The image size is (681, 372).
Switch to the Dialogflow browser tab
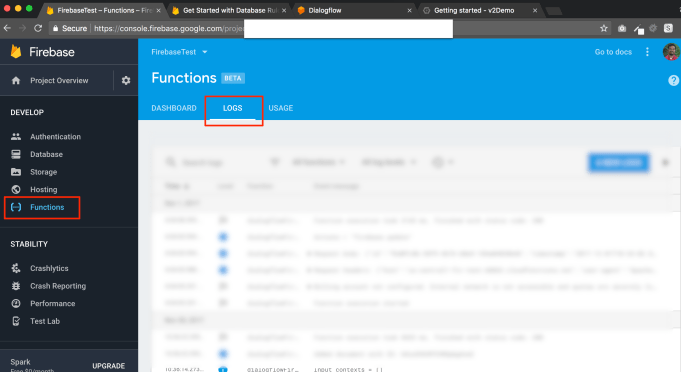tap(354, 10)
